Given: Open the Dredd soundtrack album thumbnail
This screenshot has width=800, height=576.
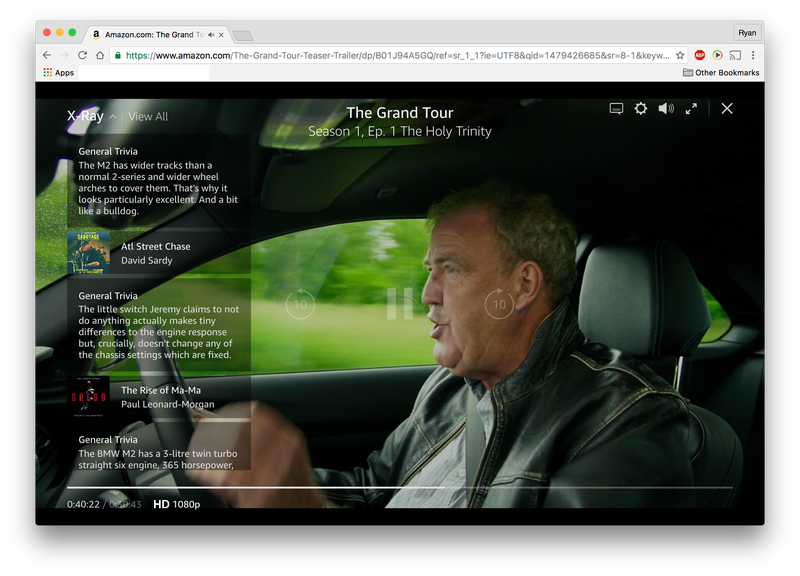Looking at the screenshot, I should [x=88, y=396].
